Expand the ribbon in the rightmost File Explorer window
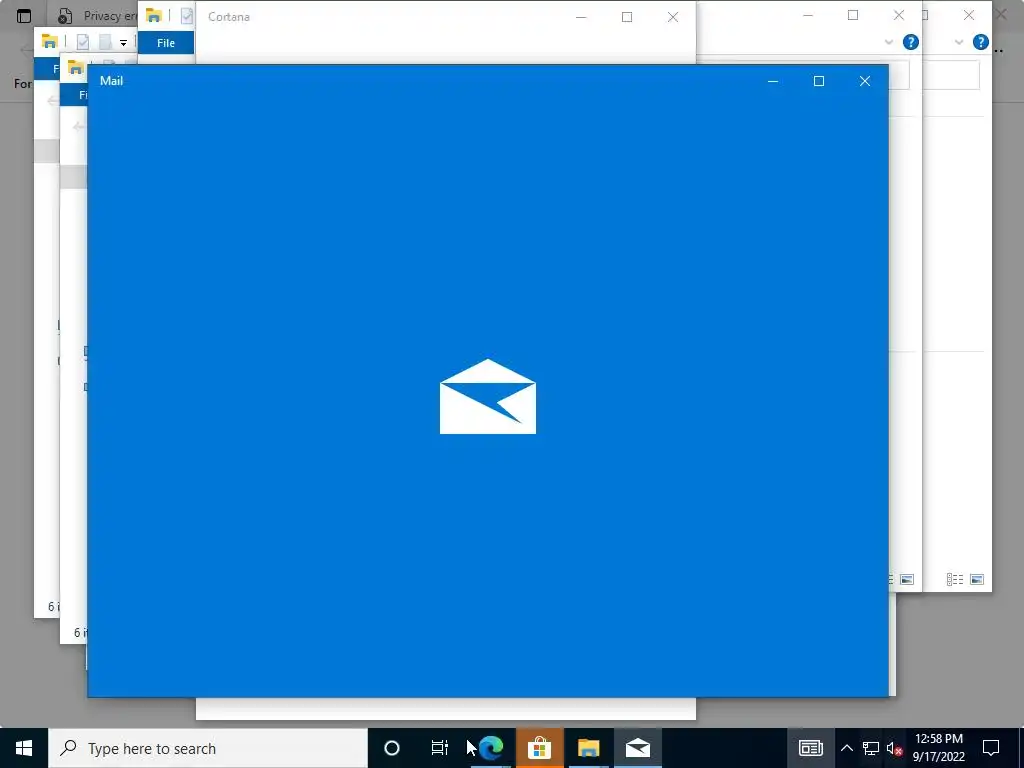The image size is (1024, 768). [x=959, y=42]
